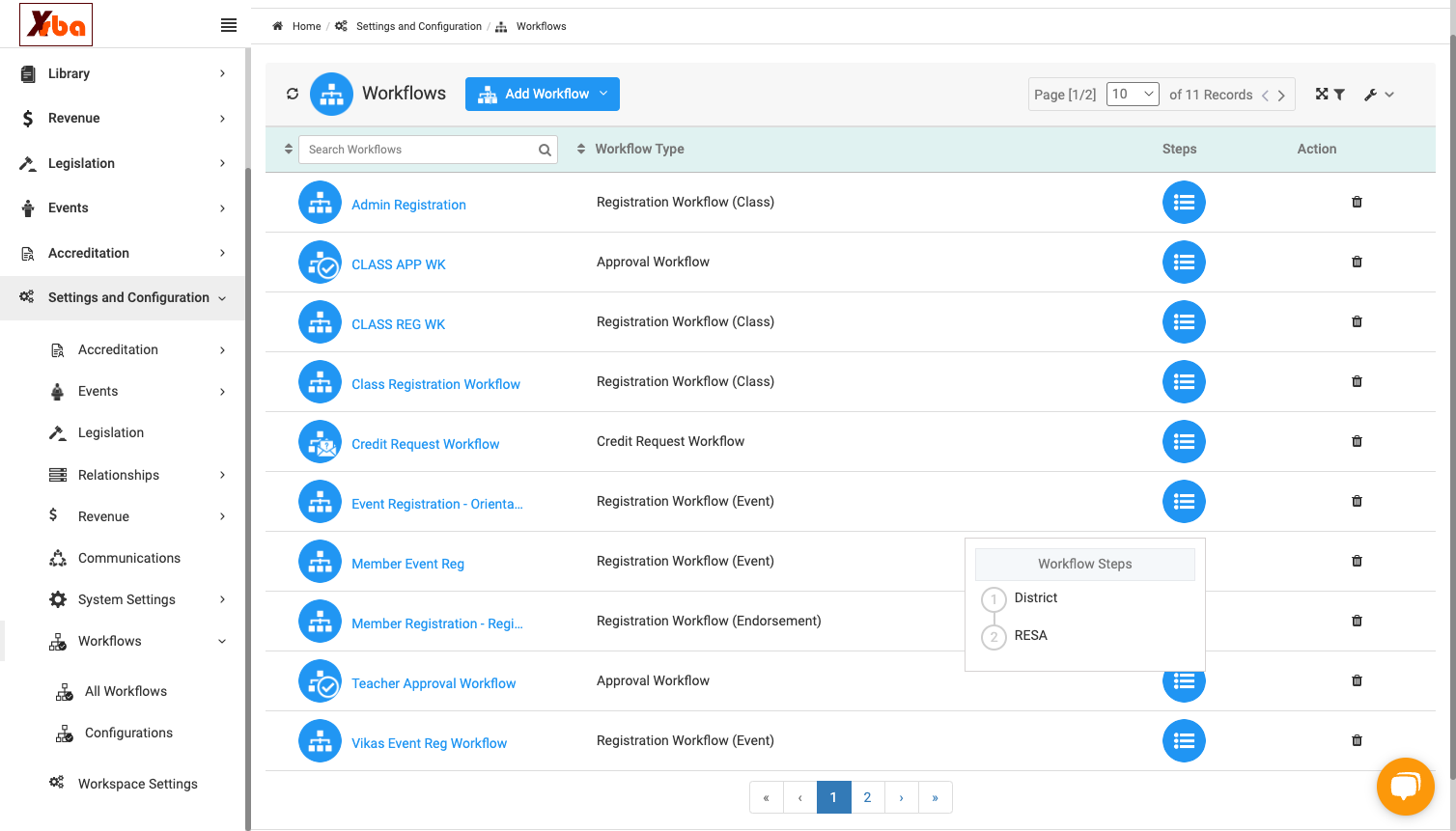Click Home breadcrumb link
This screenshot has width=1456, height=831.
point(306,26)
